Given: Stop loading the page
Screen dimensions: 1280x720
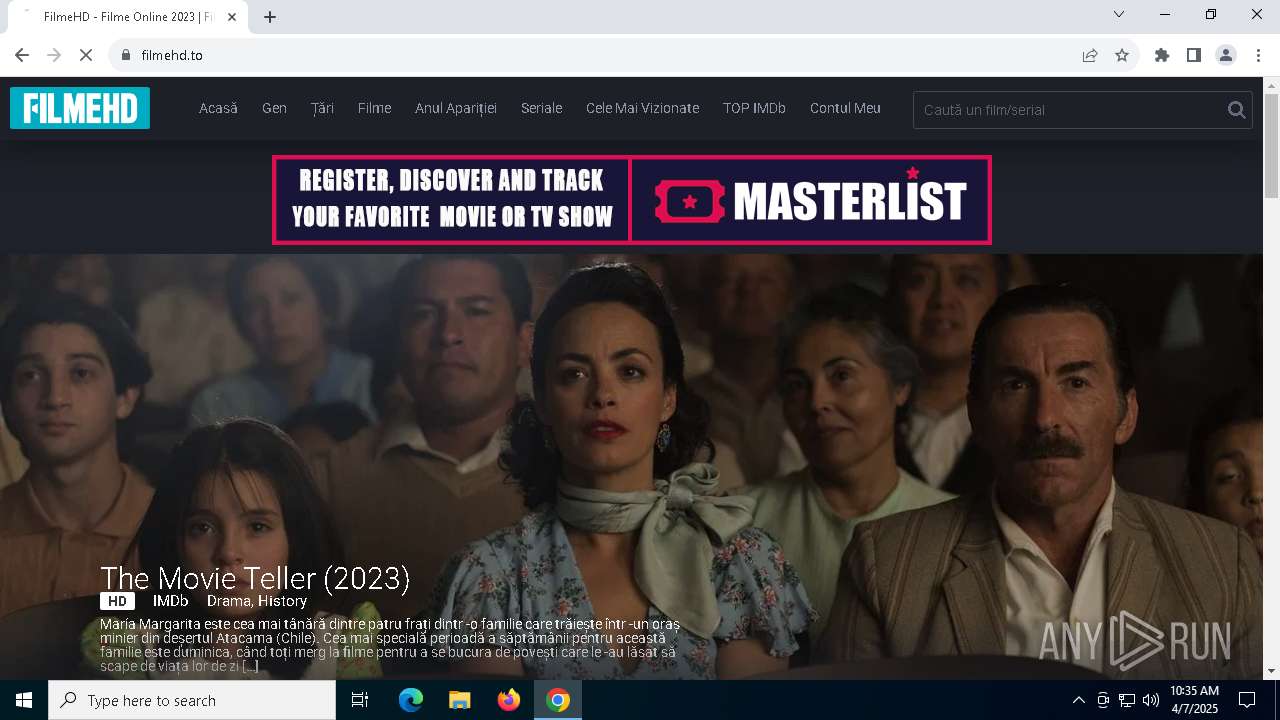Looking at the screenshot, I should (x=86, y=55).
